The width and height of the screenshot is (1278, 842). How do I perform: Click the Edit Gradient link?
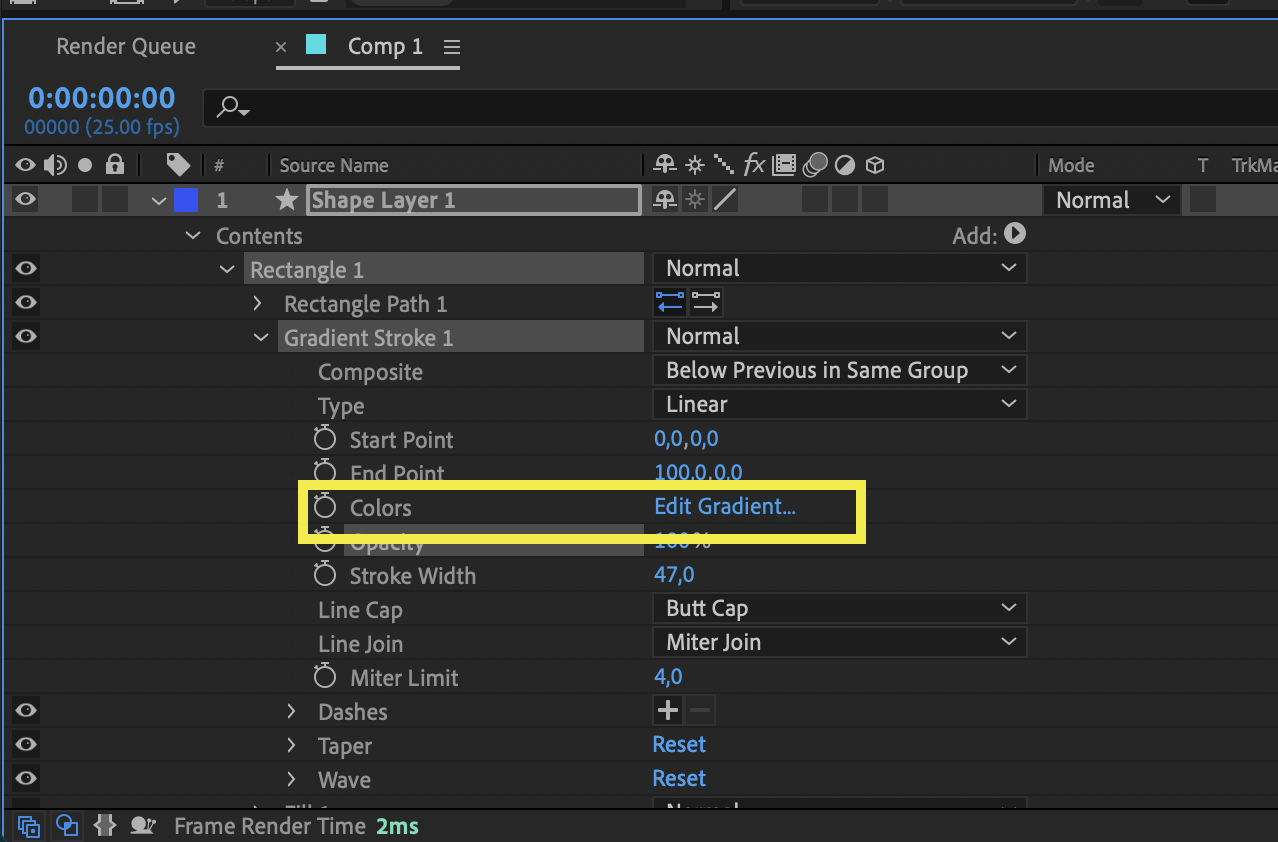725,506
